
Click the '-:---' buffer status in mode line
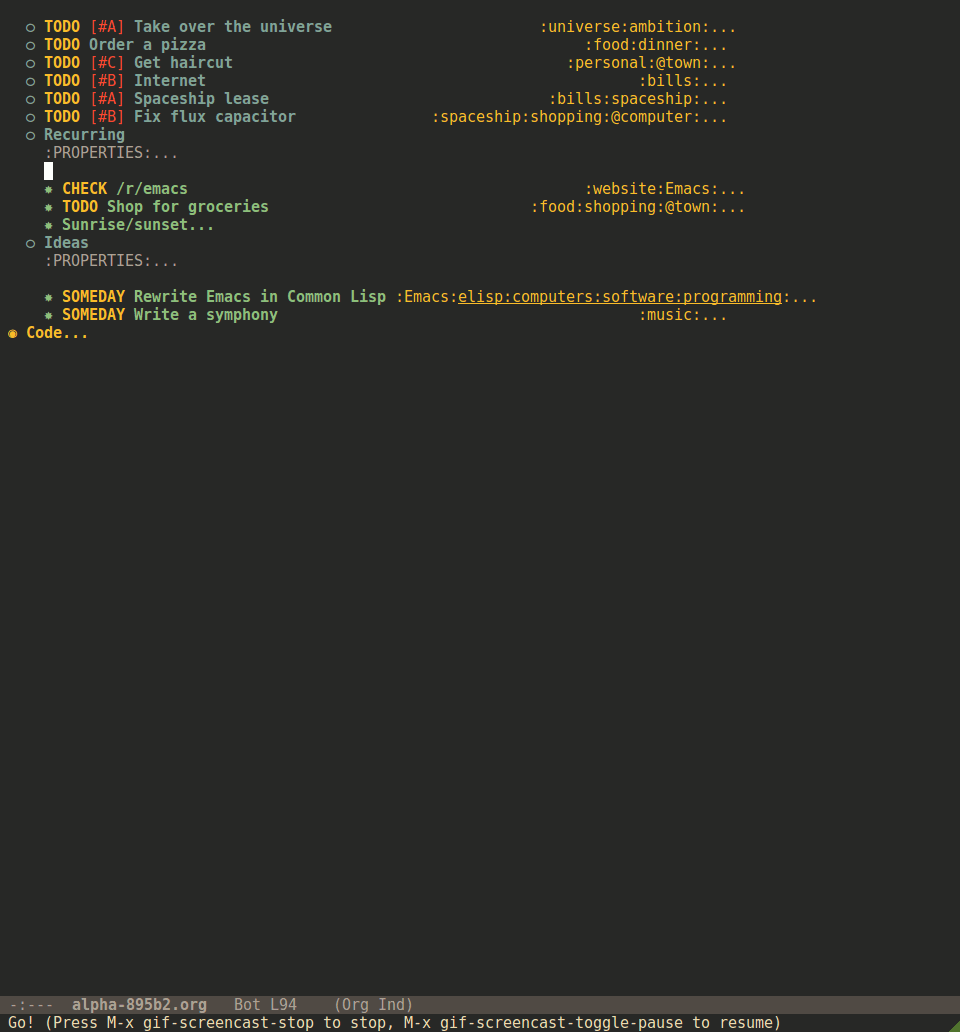[x=32, y=1005]
